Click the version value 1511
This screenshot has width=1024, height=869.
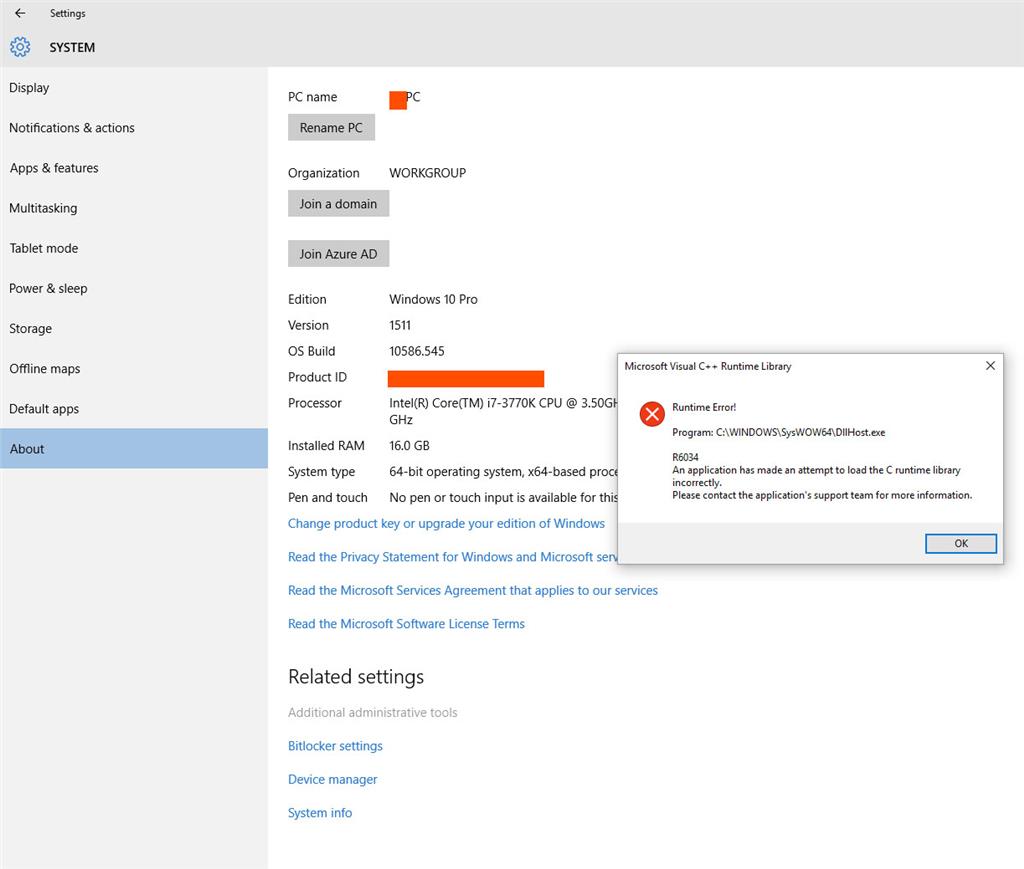click(x=400, y=325)
